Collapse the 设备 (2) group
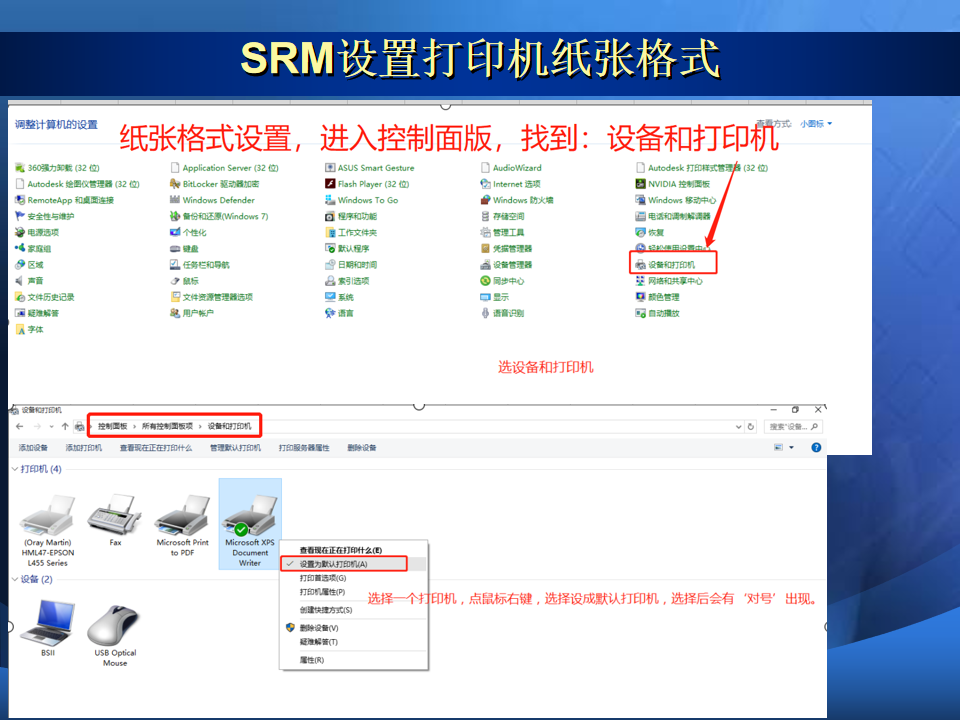Viewport: 960px width, 720px height. click(x=15, y=579)
